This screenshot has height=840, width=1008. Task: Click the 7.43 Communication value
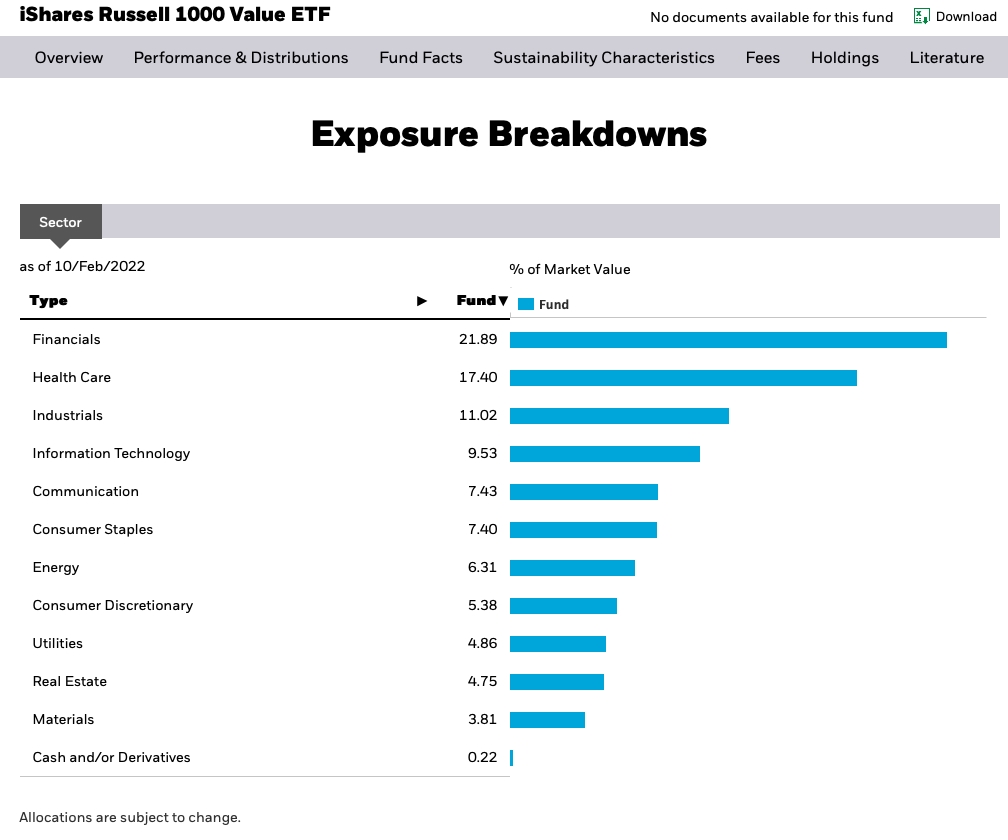click(x=482, y=491)
